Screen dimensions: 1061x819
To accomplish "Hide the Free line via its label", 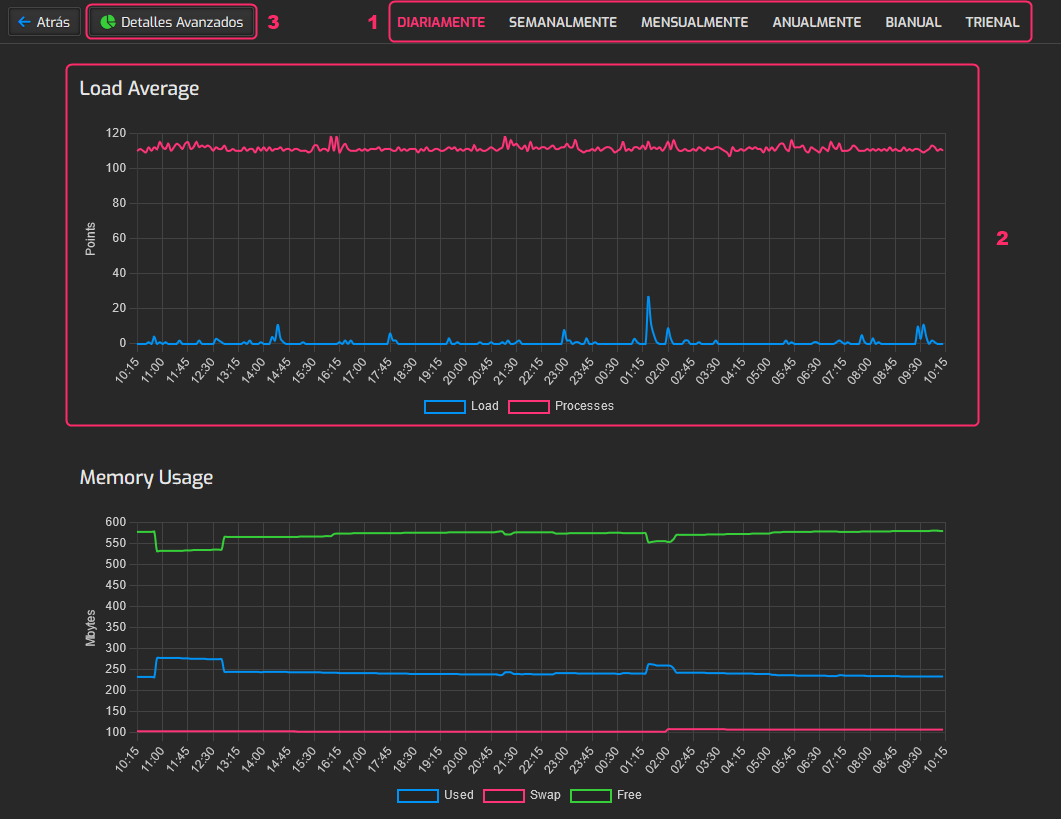I will tap(629, 795).
